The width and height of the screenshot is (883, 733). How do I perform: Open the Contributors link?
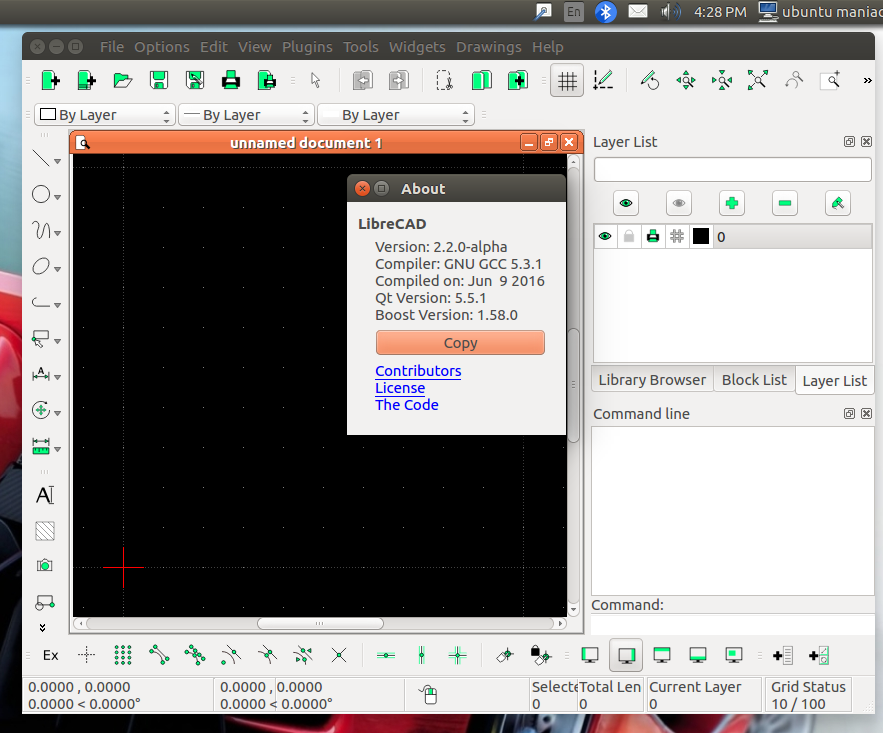tap(418, 371)
